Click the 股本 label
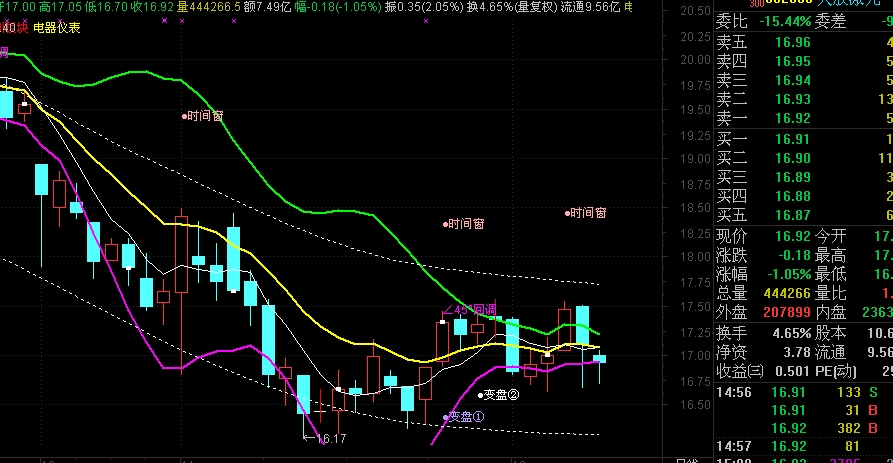Image resolution: width=893 pixels, height=463 pixels. click(830, 333)
